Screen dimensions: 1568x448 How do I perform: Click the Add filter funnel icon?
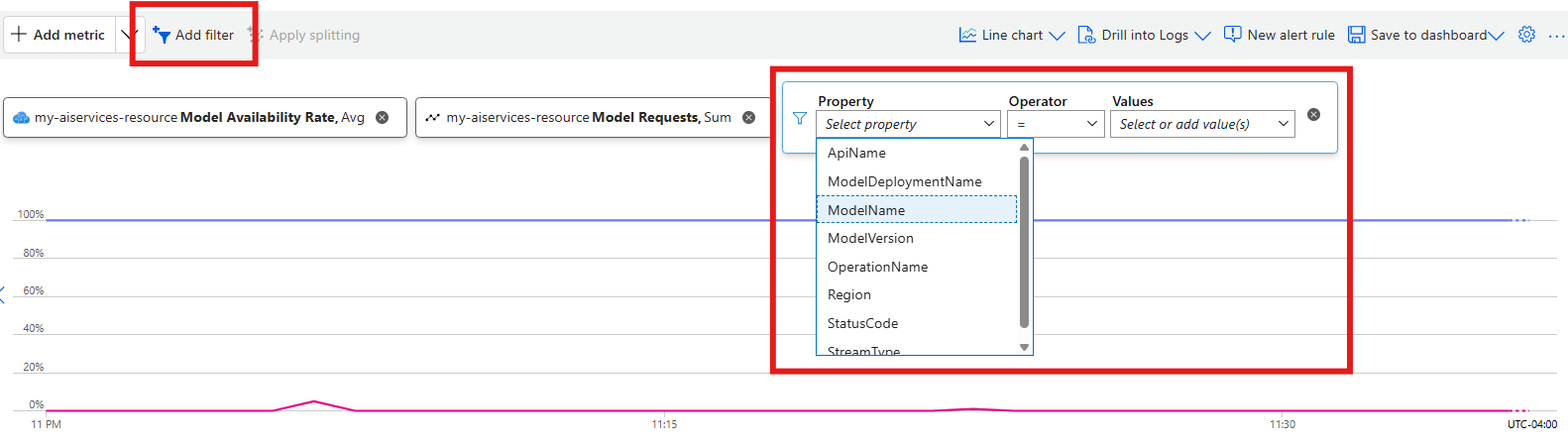tap(162, 35)
